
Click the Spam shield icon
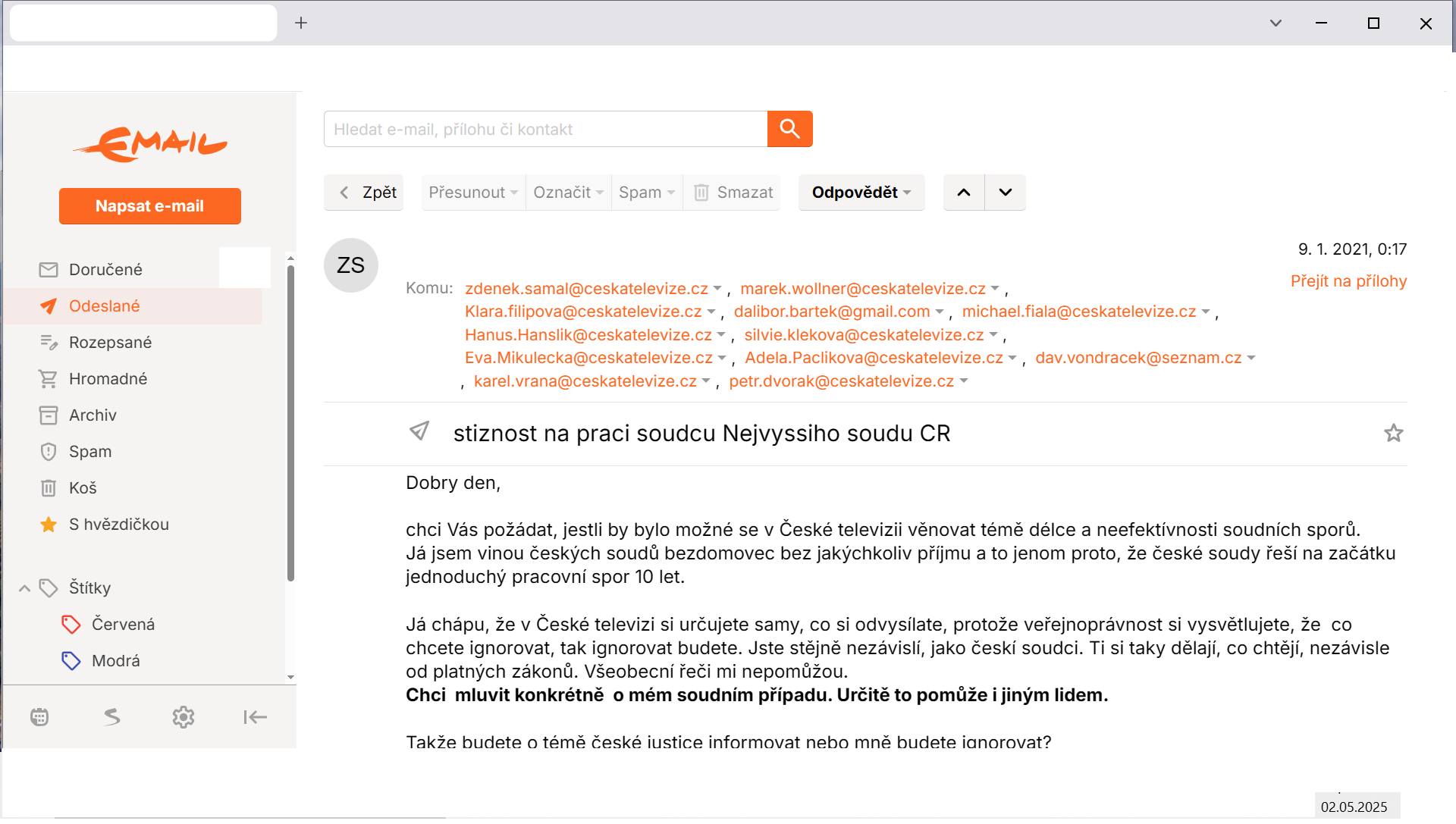49,452
